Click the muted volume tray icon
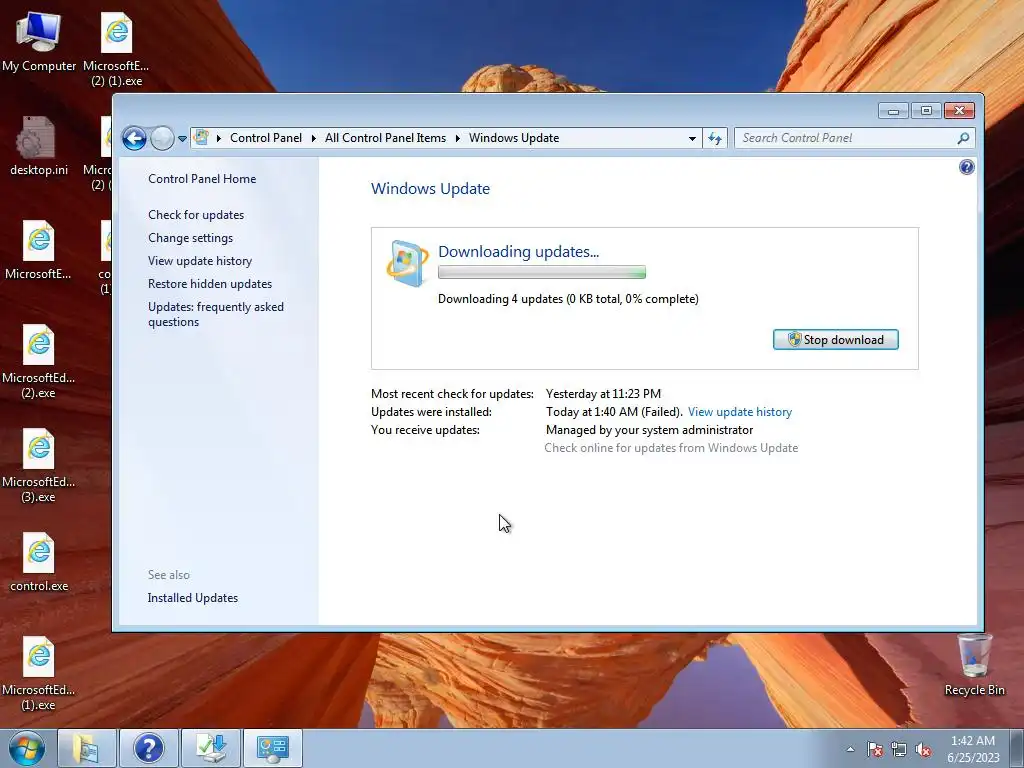This screenshot has height=768, width=1024. tap(923, 749)
